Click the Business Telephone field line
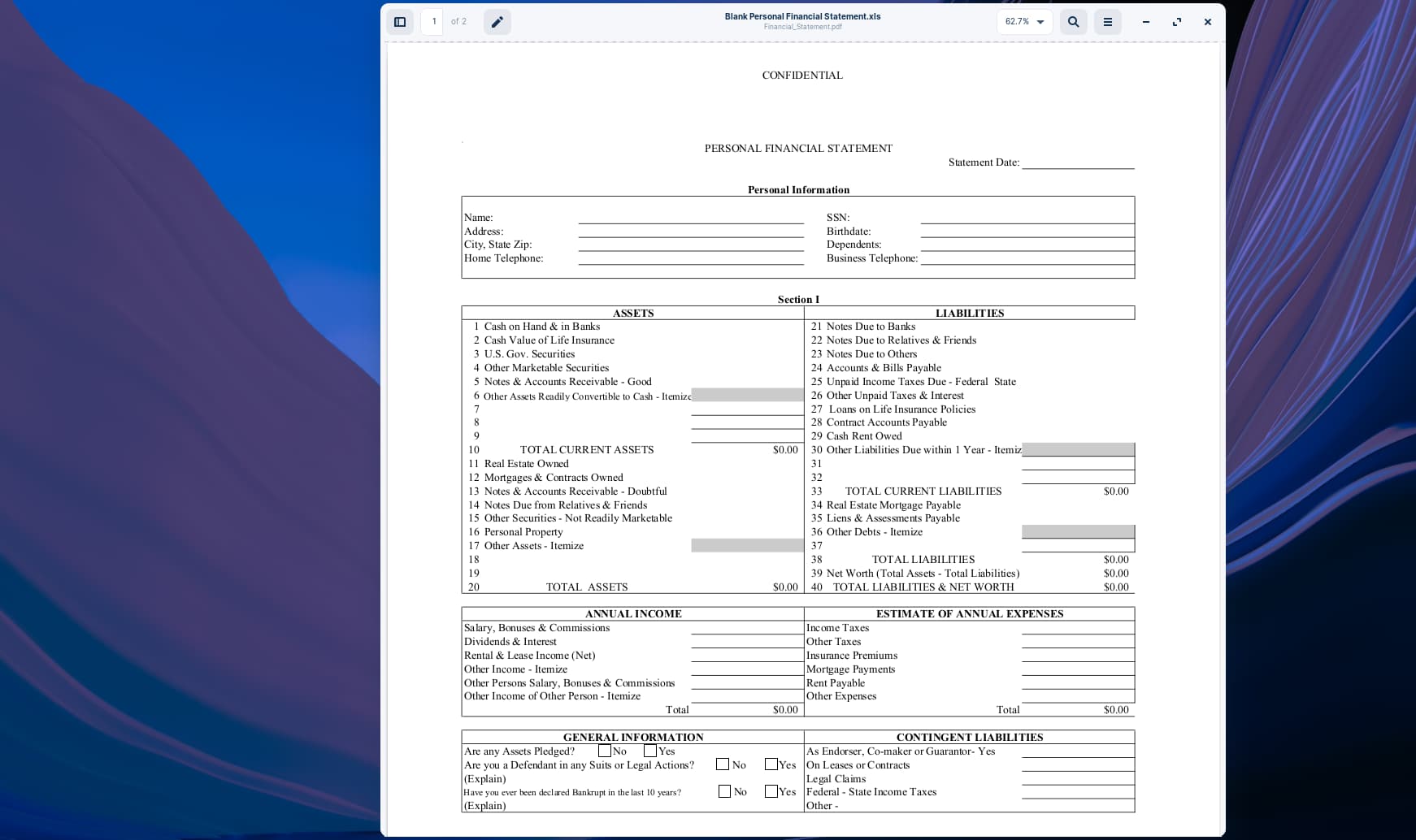 [1027, 258]
